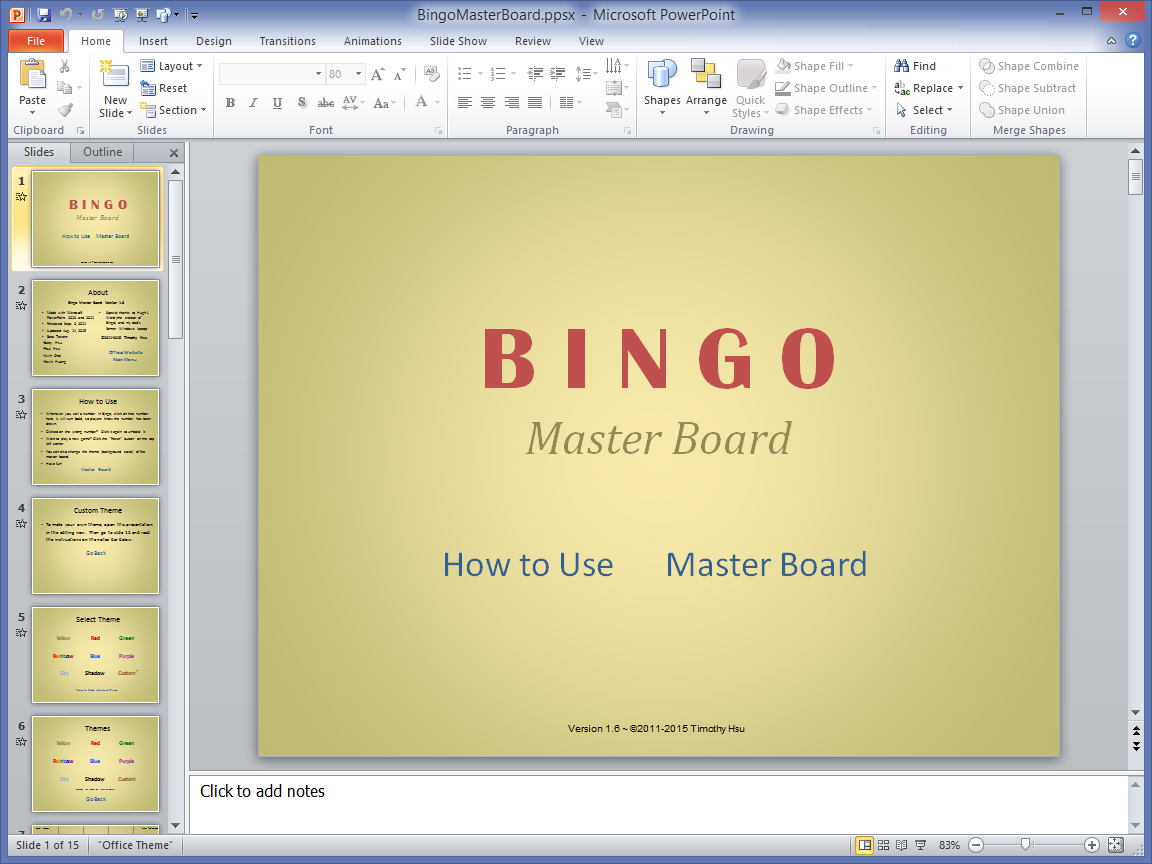Toggle Bold formatting
This screenshot has width=1152, height=864.
231,103
